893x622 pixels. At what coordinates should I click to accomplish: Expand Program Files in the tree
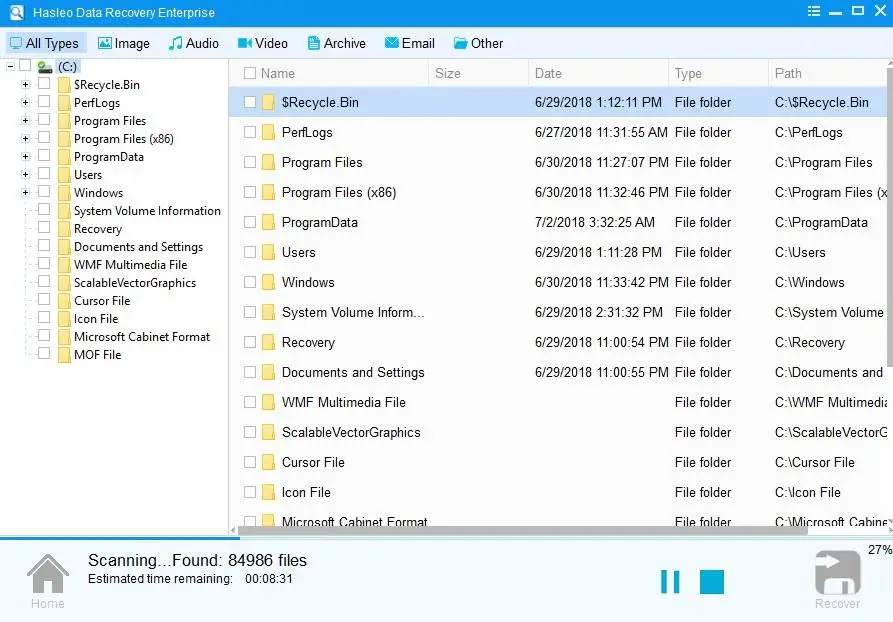point(25,121)
